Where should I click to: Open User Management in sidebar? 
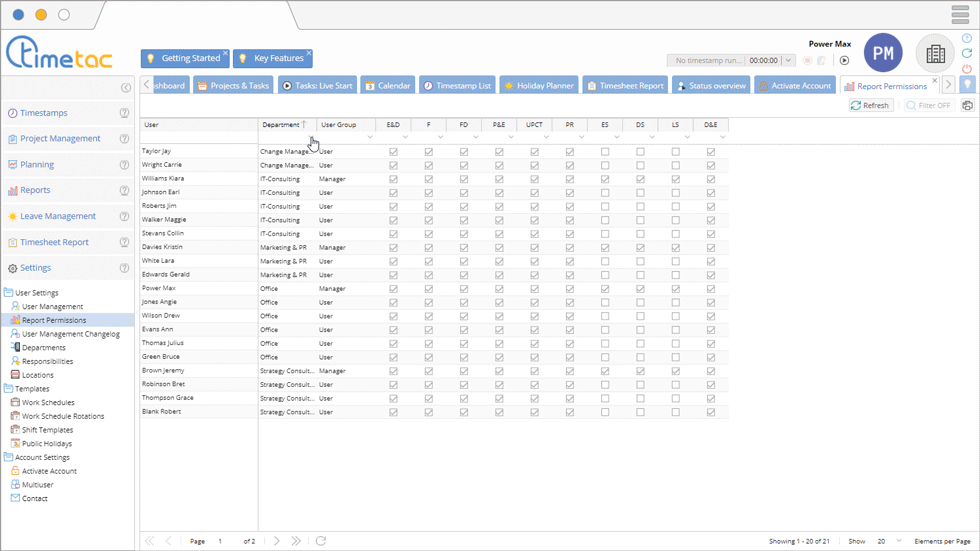pyautogui.click(x=52, y=307)
